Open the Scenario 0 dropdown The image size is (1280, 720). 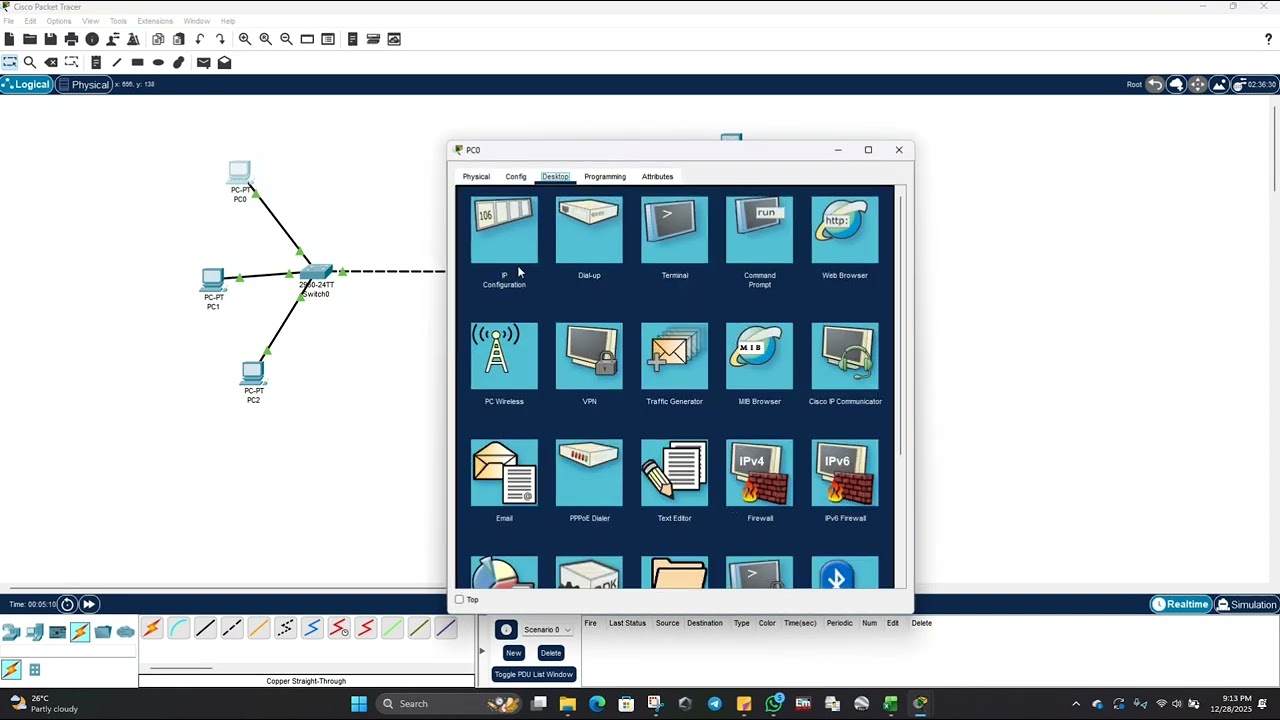tap(547, 630)
